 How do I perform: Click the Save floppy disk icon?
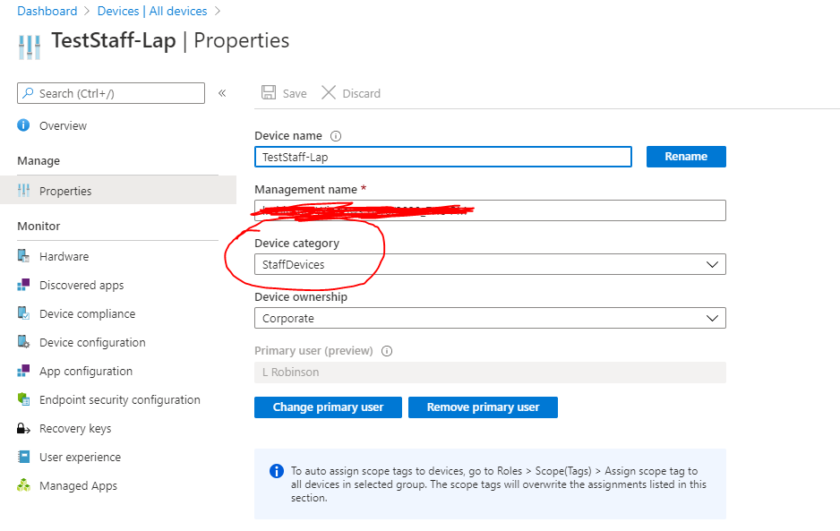pyautogui.click(x=268, y=93)
